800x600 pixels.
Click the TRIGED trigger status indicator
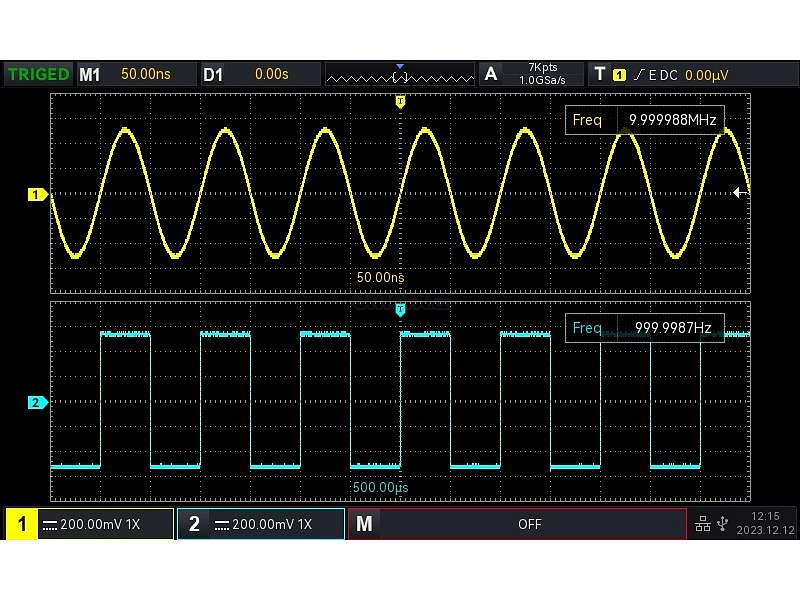point(39,74)
